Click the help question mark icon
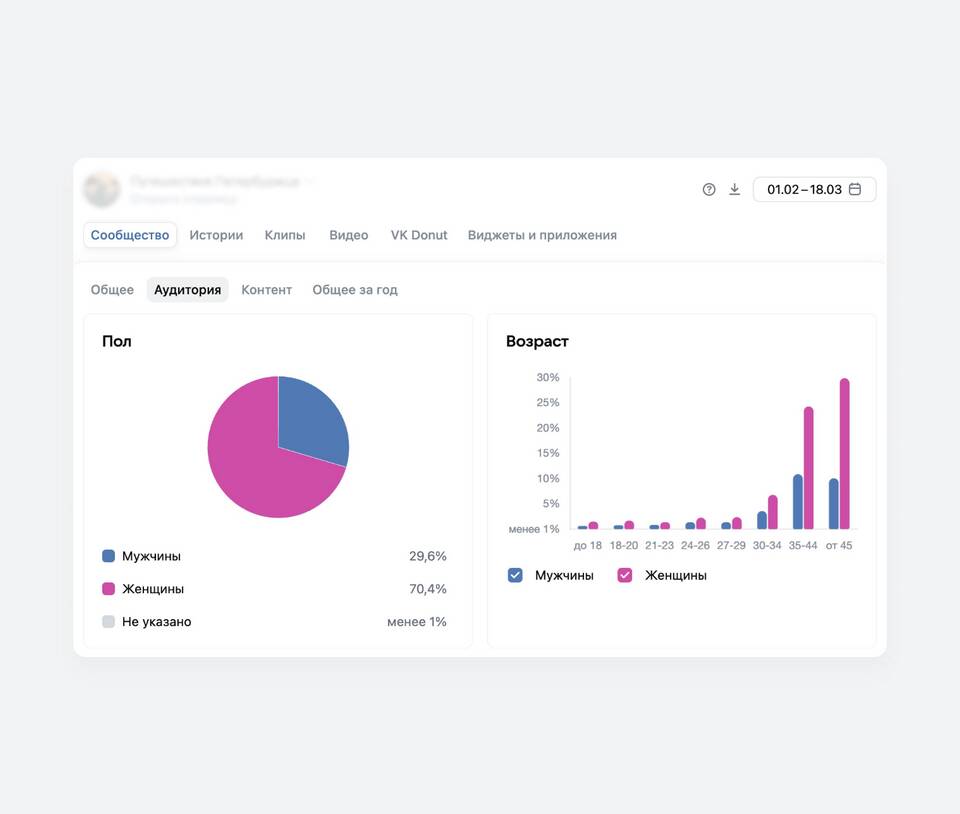This screenshot has height=814, width=960. pyautogui.click(x=708, y=190)
